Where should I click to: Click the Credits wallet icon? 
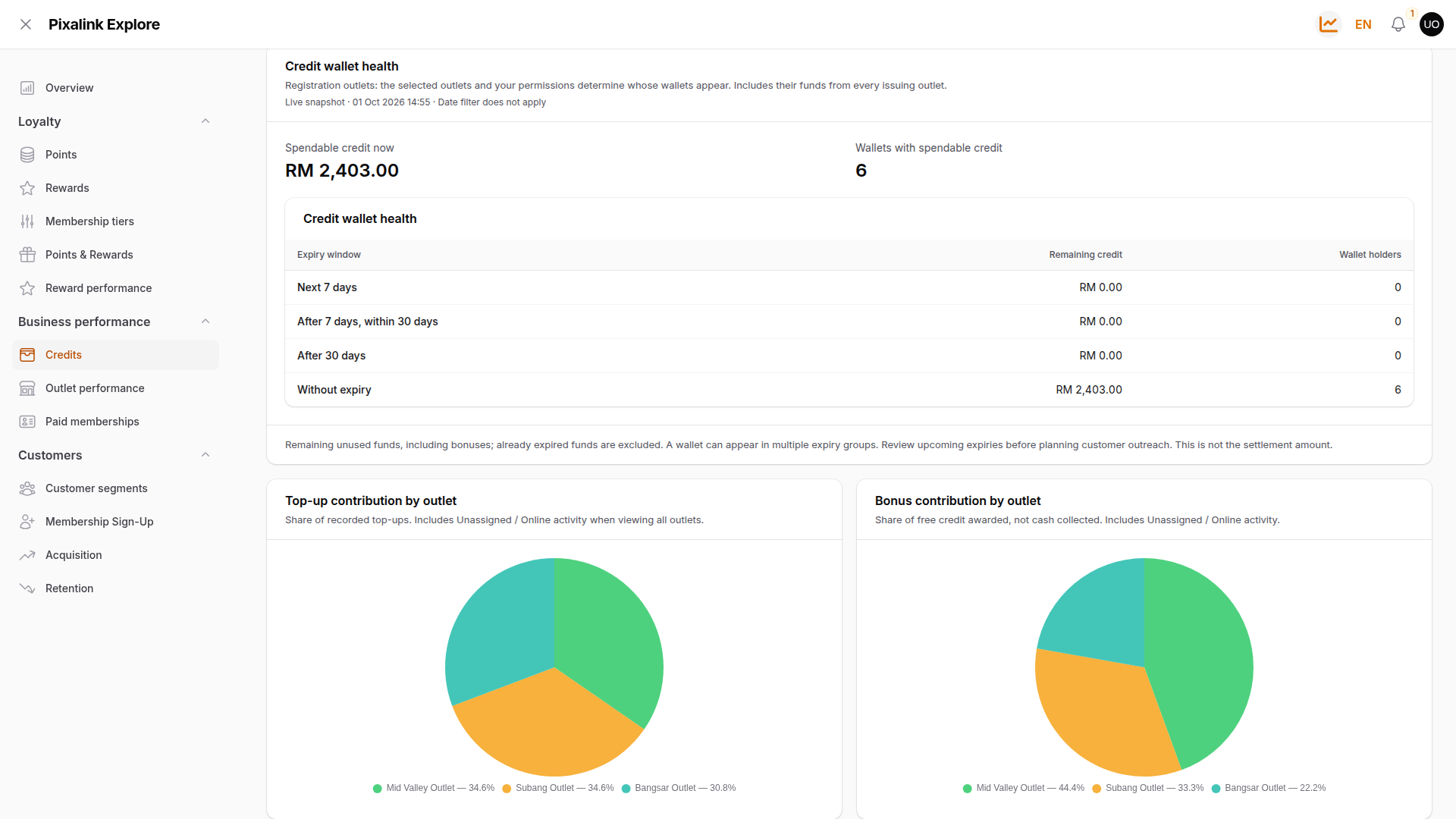tap(27, 355)
